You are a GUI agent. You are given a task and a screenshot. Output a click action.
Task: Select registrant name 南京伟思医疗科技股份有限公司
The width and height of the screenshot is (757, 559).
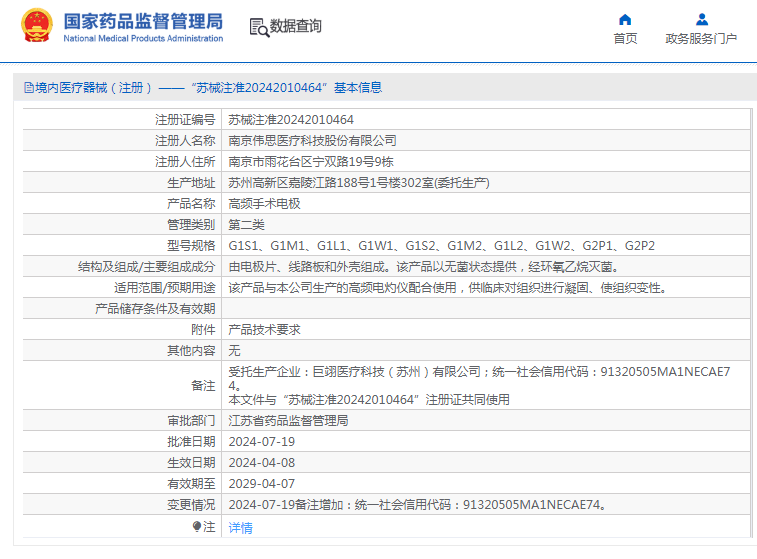312,140
